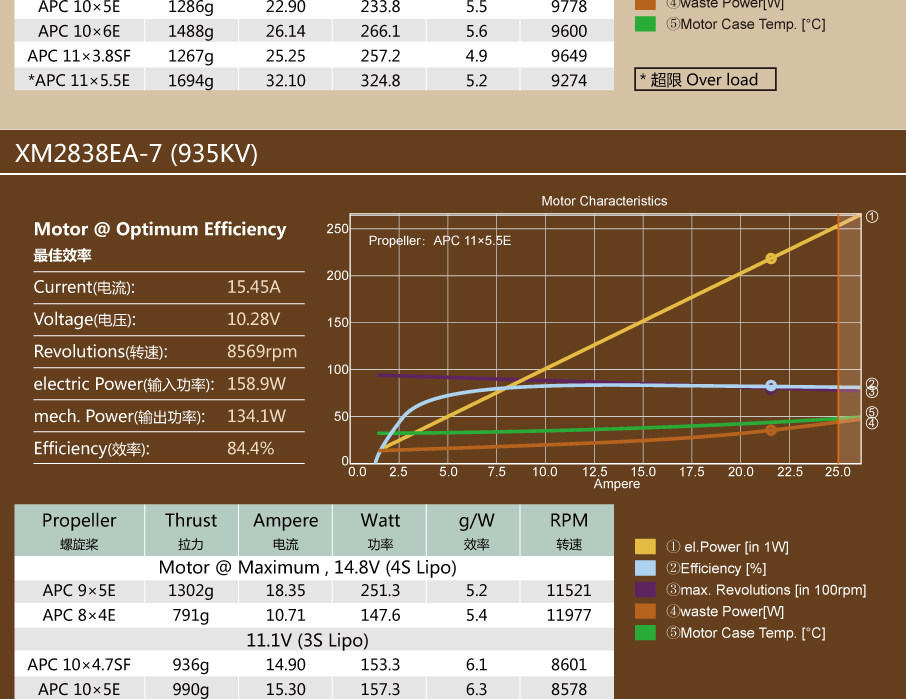The image size is (906, 699).
Task: Click the light blue Efficiency legend swatch
Action: point(645,568)
